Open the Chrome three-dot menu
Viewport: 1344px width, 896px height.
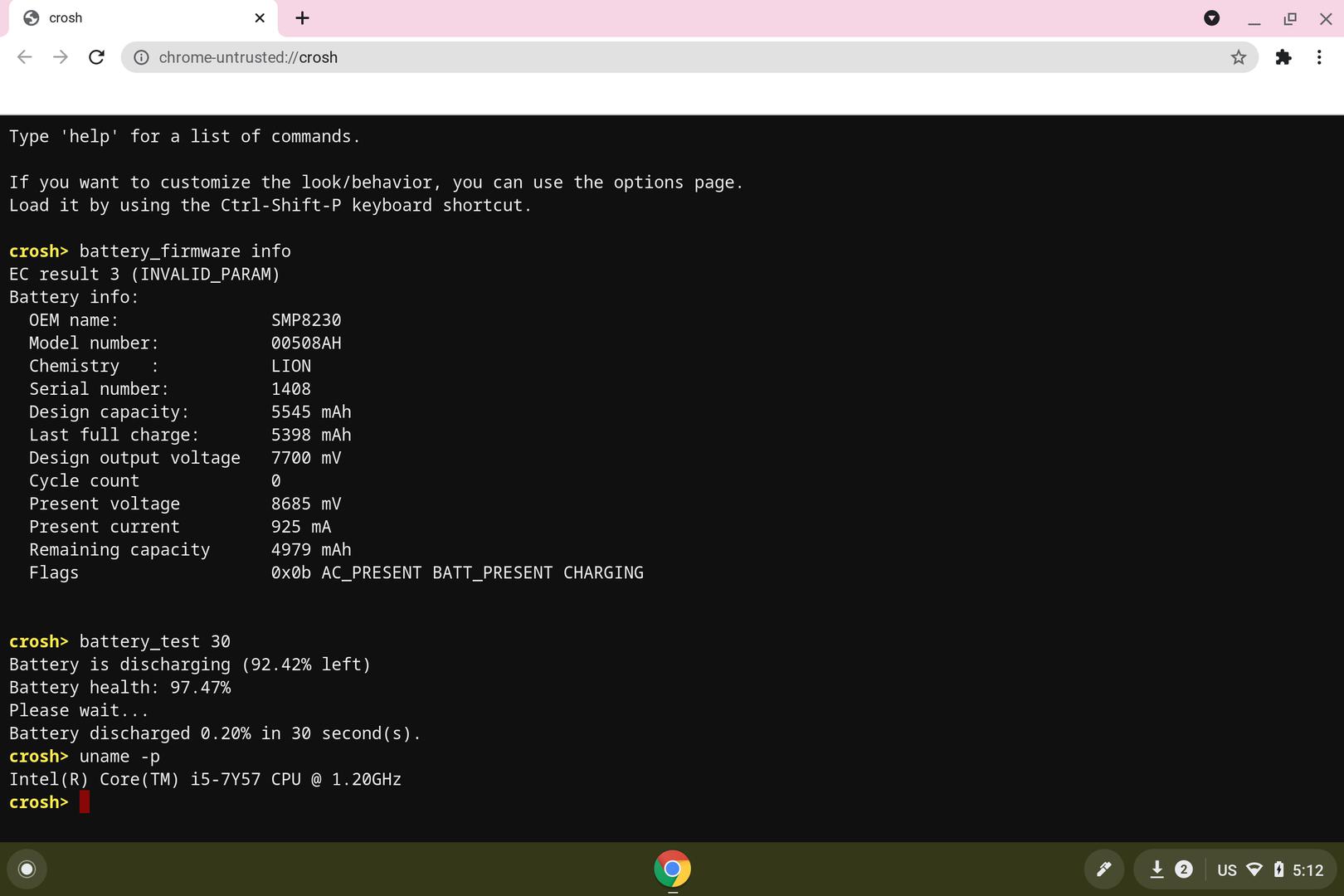point(1319,57)
